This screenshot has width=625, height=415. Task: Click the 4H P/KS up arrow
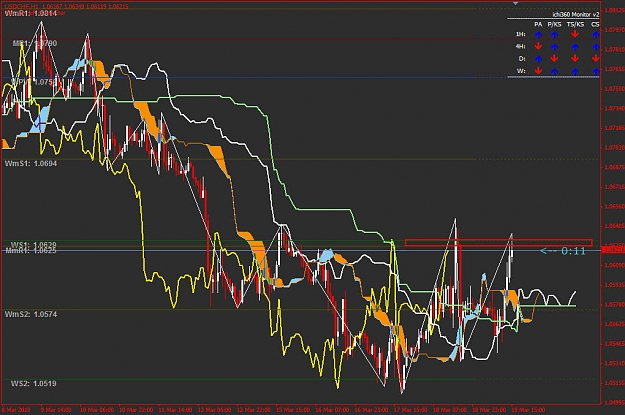coord(554,47)
